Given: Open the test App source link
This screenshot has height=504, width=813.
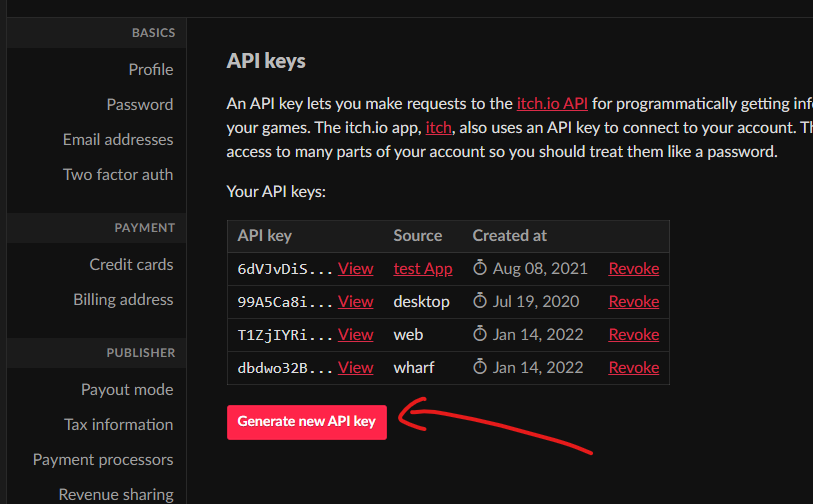Looking at the screenshot, I should click(422, 268).
